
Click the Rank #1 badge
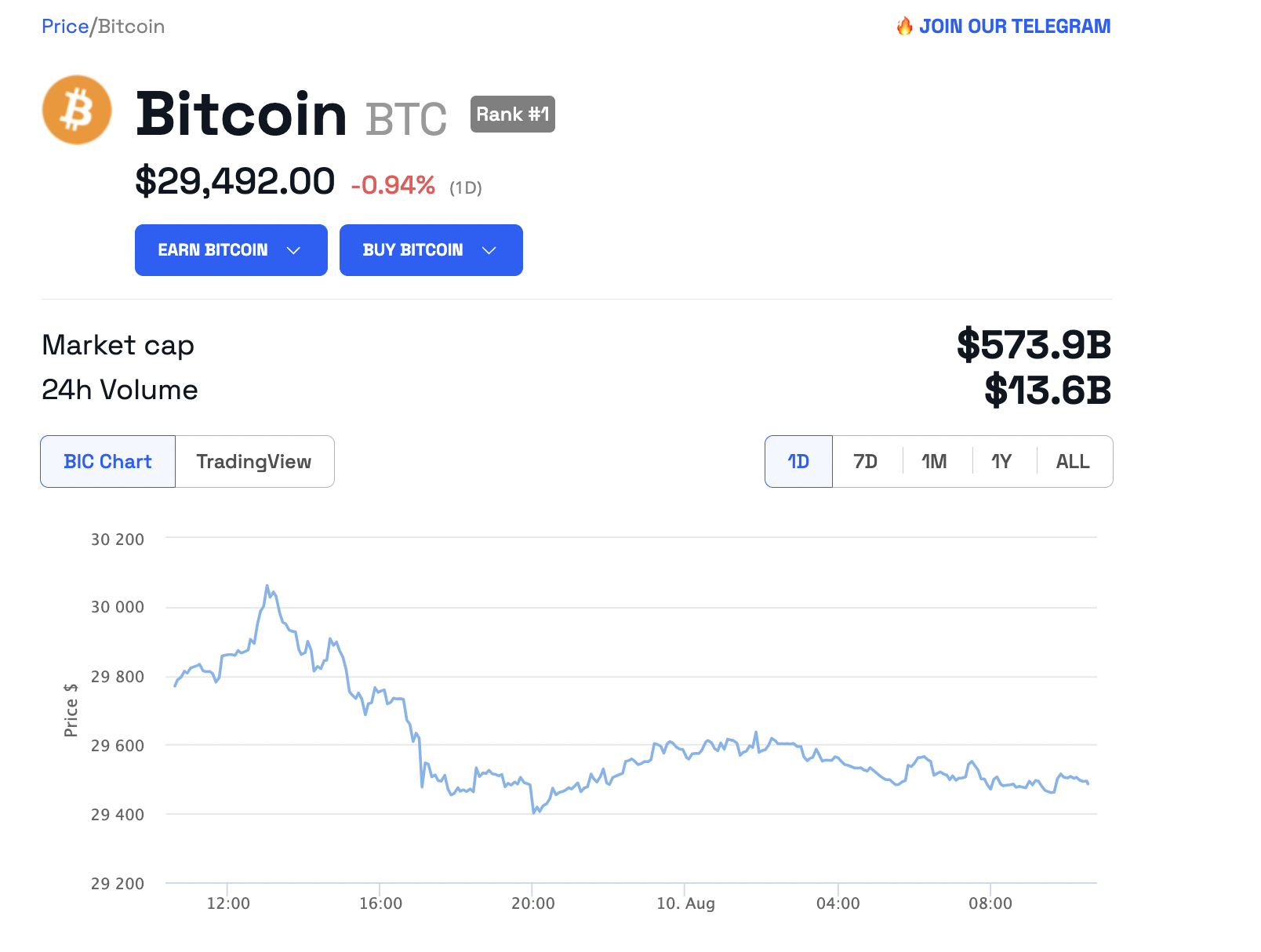point(512,114)
